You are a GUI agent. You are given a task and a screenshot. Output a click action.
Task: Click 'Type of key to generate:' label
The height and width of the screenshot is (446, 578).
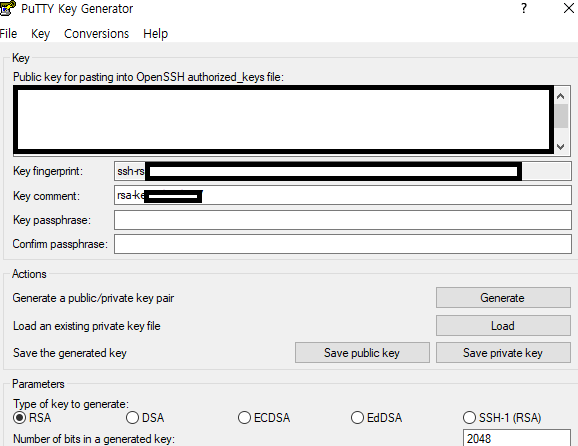coord(71,404)
